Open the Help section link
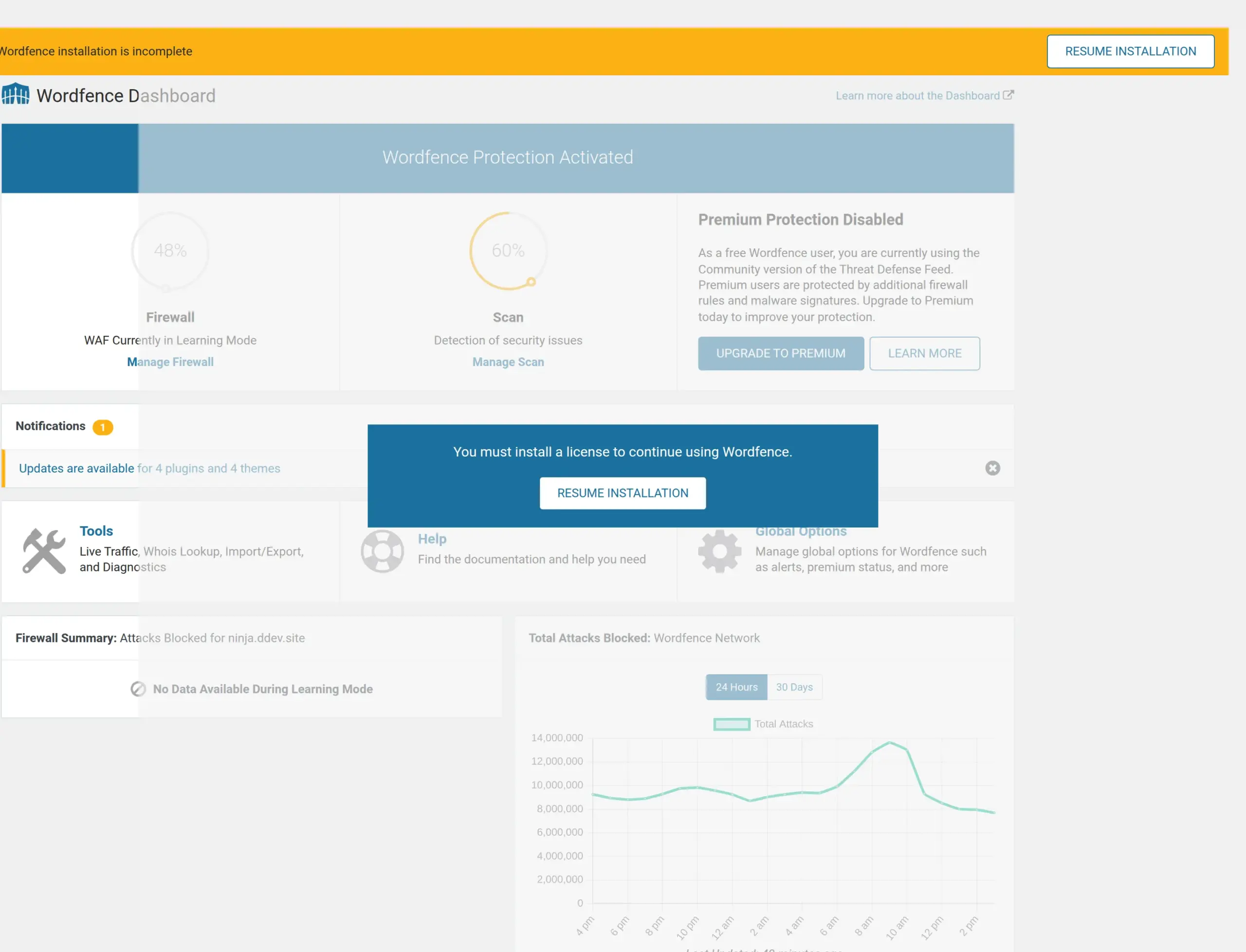 tap(432, 539)
